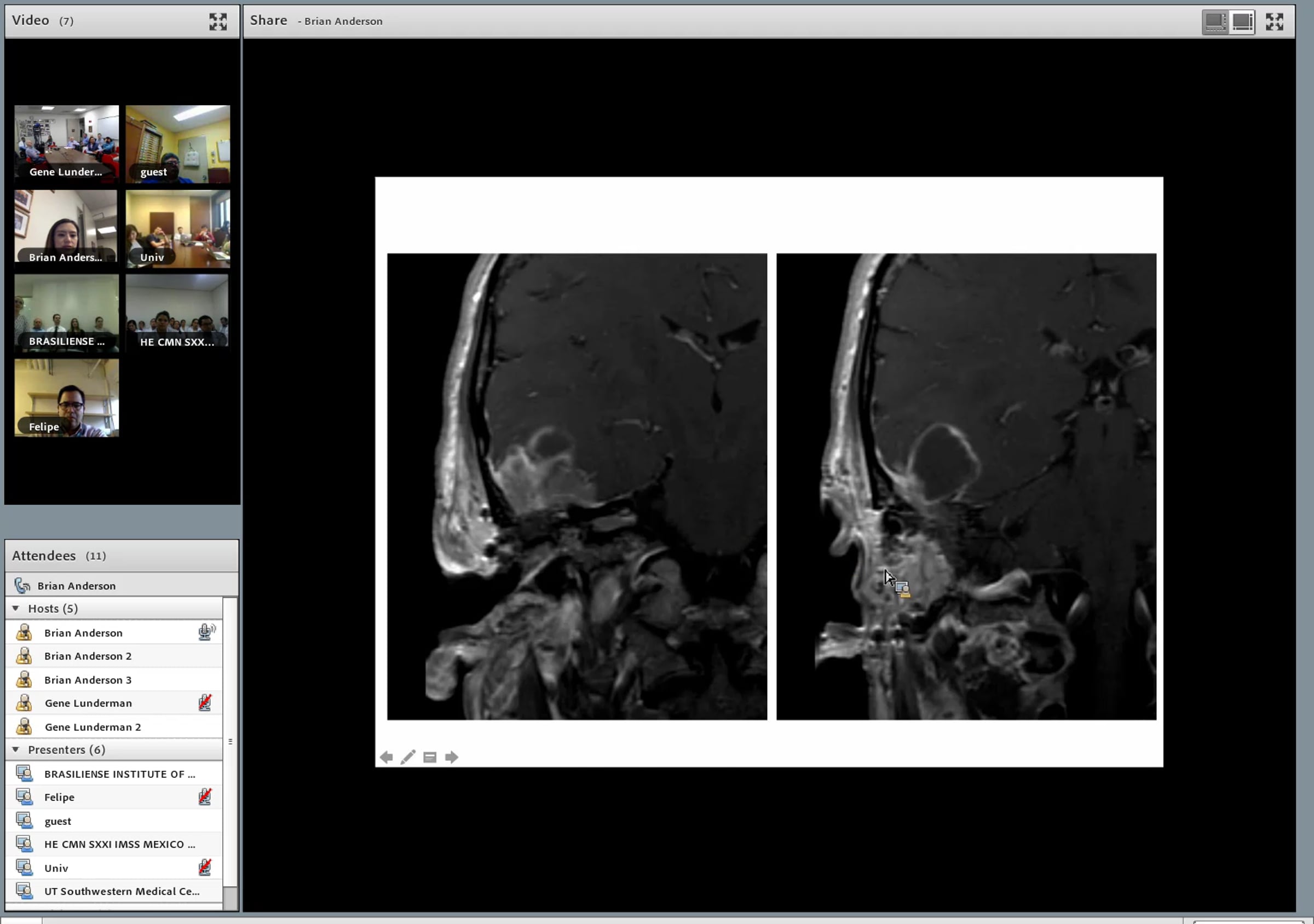Click Gene Lunderman's muted microphone icon
Image resolution: width=1314 pixels, height=924 pixels.
205,703
